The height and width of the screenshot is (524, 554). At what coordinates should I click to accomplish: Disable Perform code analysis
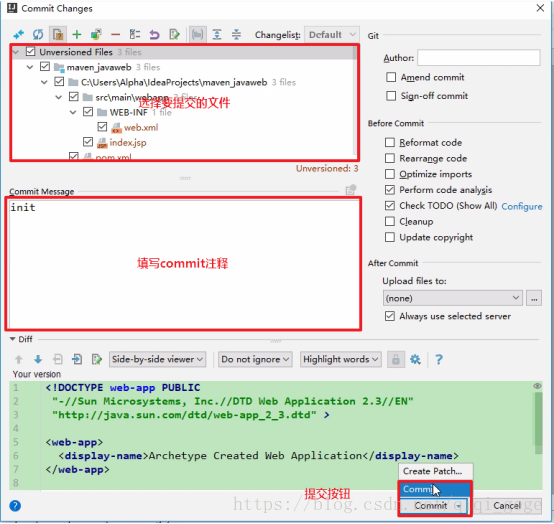pyautogui.click(x=390, y=190)
